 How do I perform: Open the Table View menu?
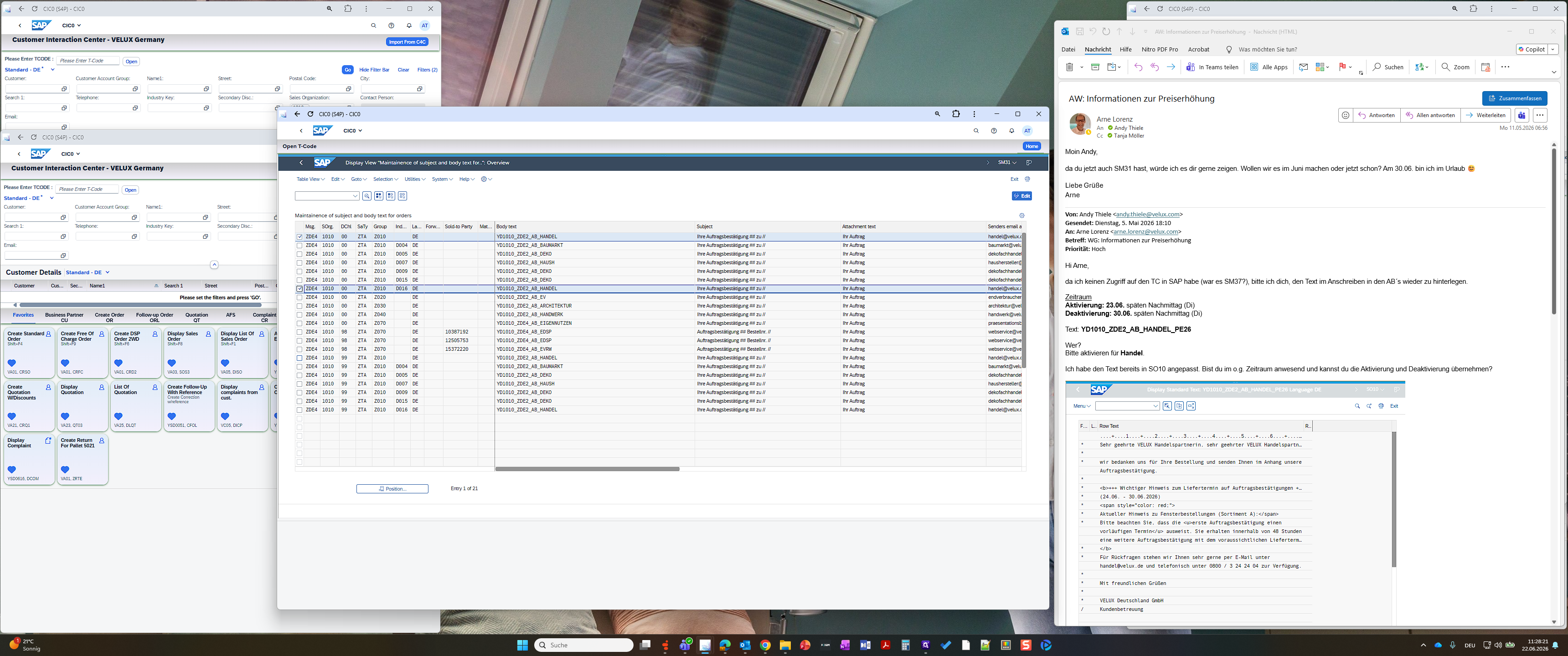click(x=310, y=179)
